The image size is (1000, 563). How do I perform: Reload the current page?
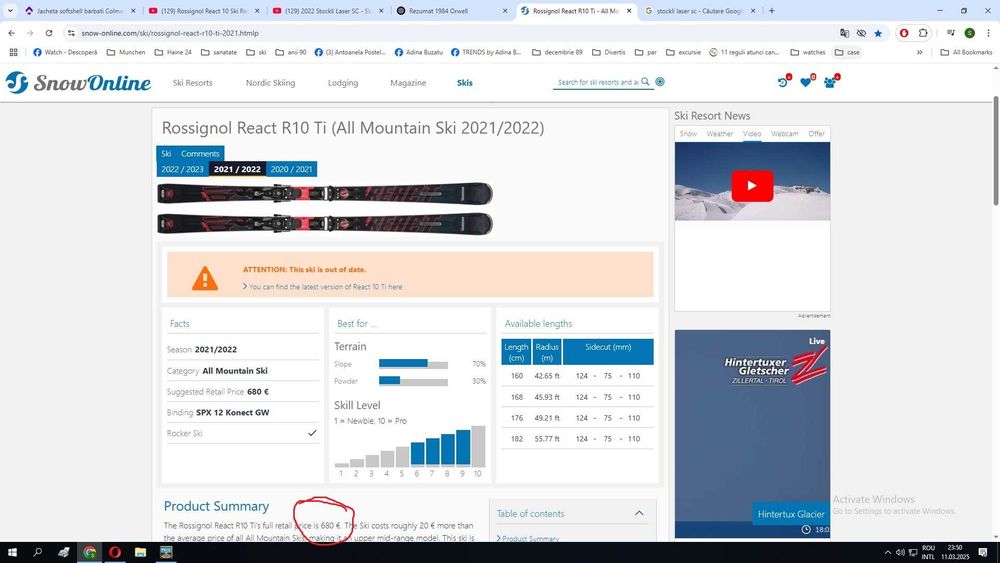[x=49, y=33]
